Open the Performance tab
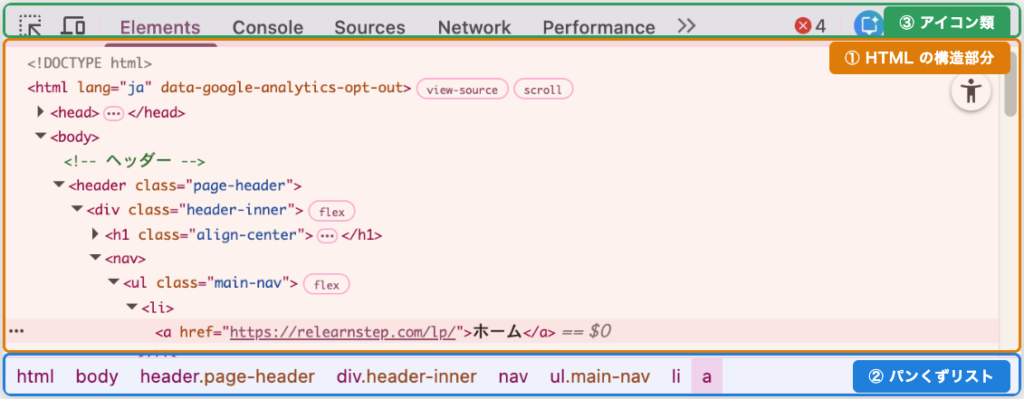 [599, 27]
